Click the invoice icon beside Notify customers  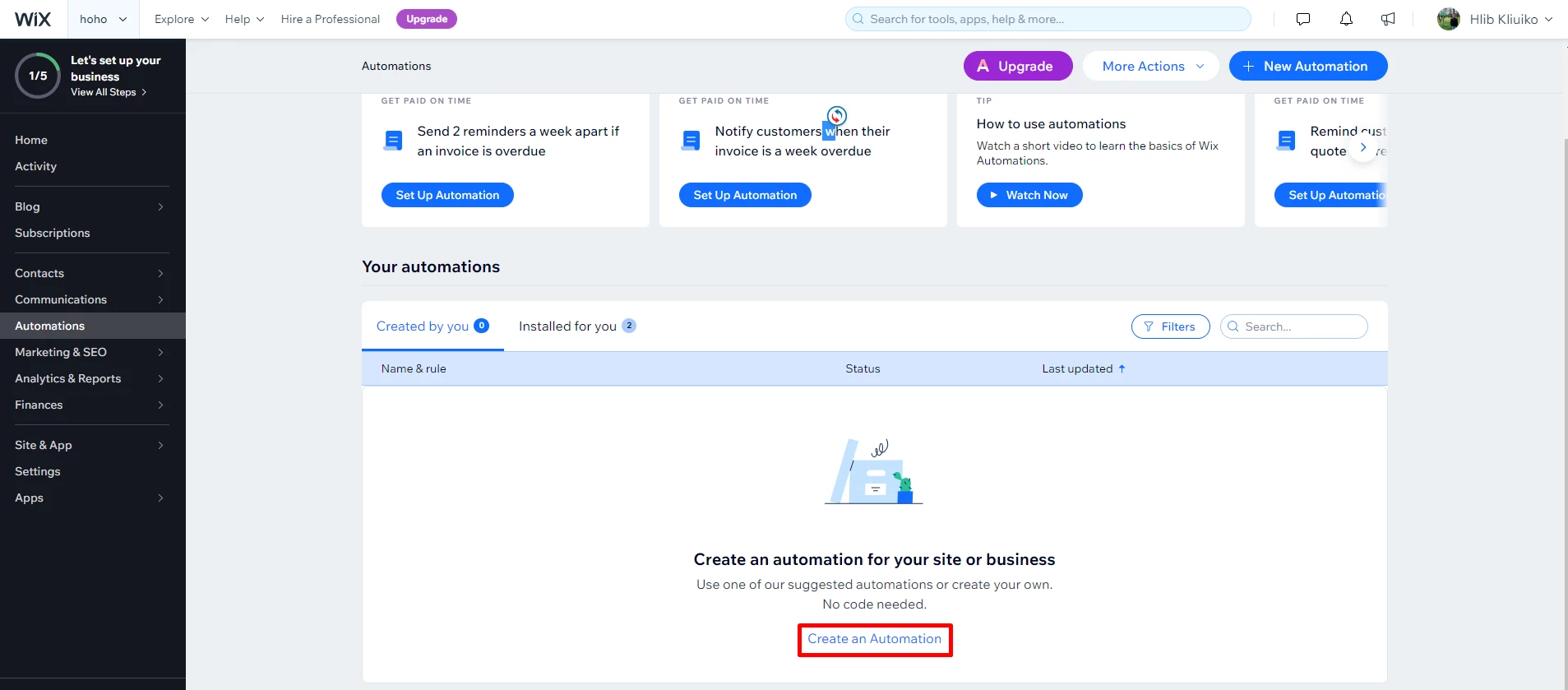(691, 141)
